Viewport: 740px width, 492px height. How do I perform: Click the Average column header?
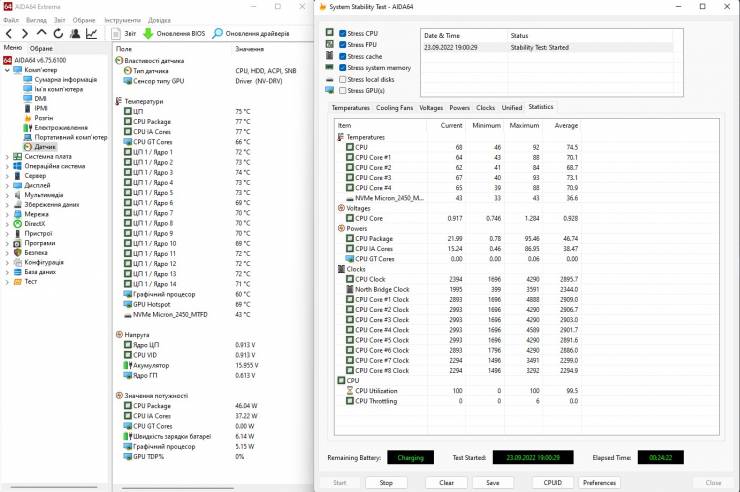pos(563,125)
